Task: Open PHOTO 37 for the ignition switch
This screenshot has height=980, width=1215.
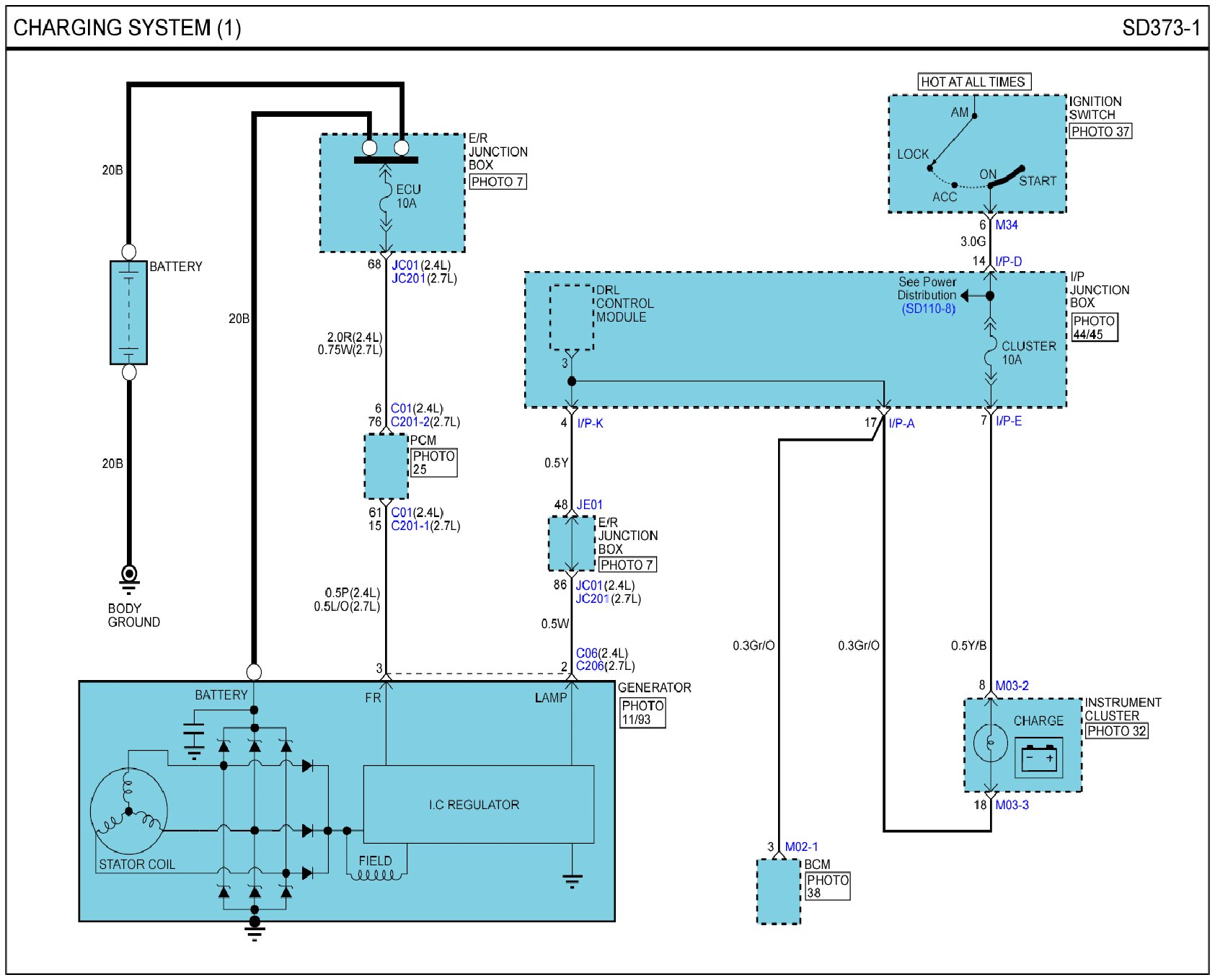Action: (x=1100, y=131)
